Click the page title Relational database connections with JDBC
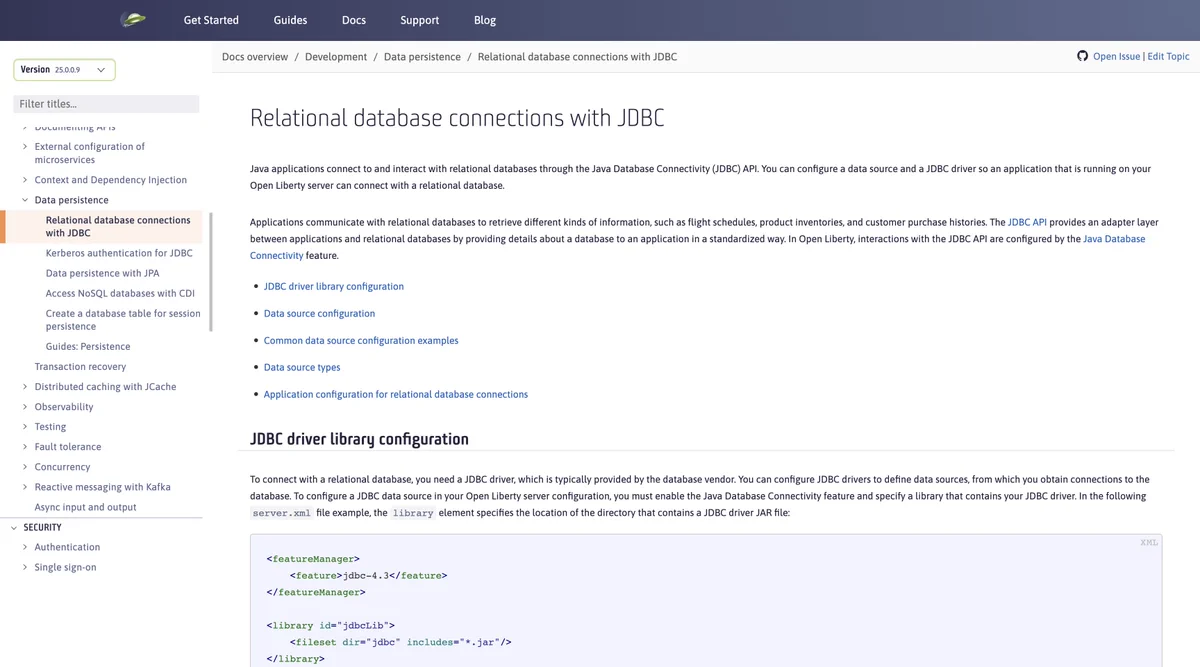 click(x=457, y=118)
